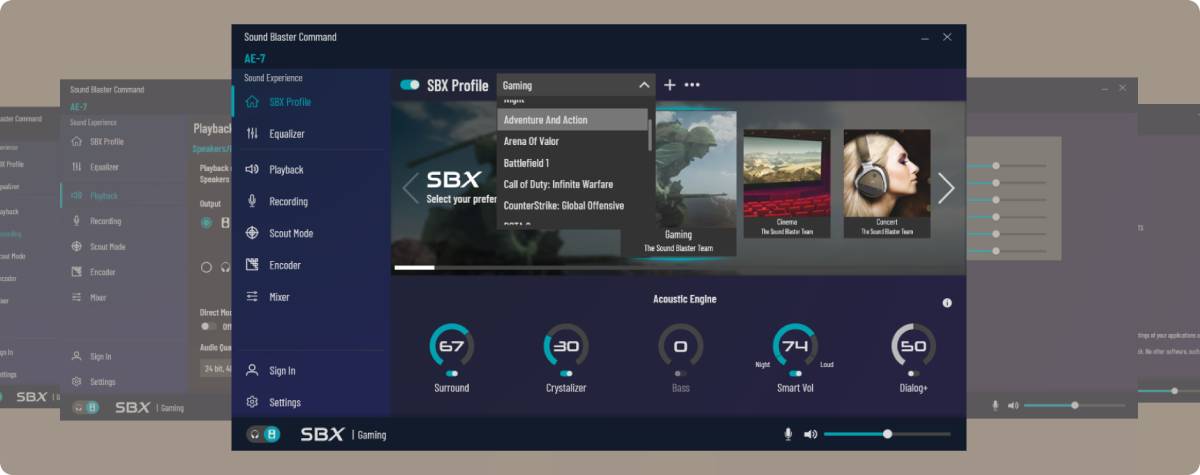Switch headphone/speaker output toggle in front bottom bar
Screen dimensions: 1200x475
click(x=263, y=434)
